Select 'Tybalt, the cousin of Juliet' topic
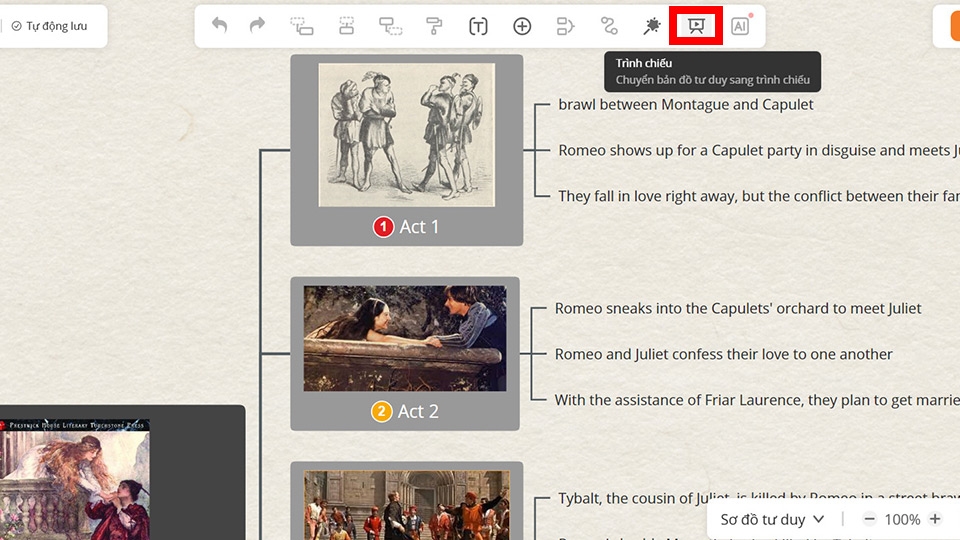The image size is (960, 540). [x=759, y=498]
